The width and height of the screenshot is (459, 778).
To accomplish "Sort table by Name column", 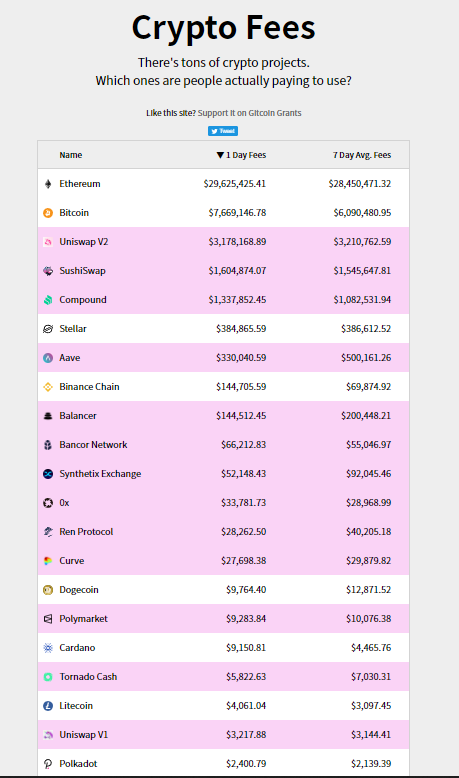I will click(70, 155).
